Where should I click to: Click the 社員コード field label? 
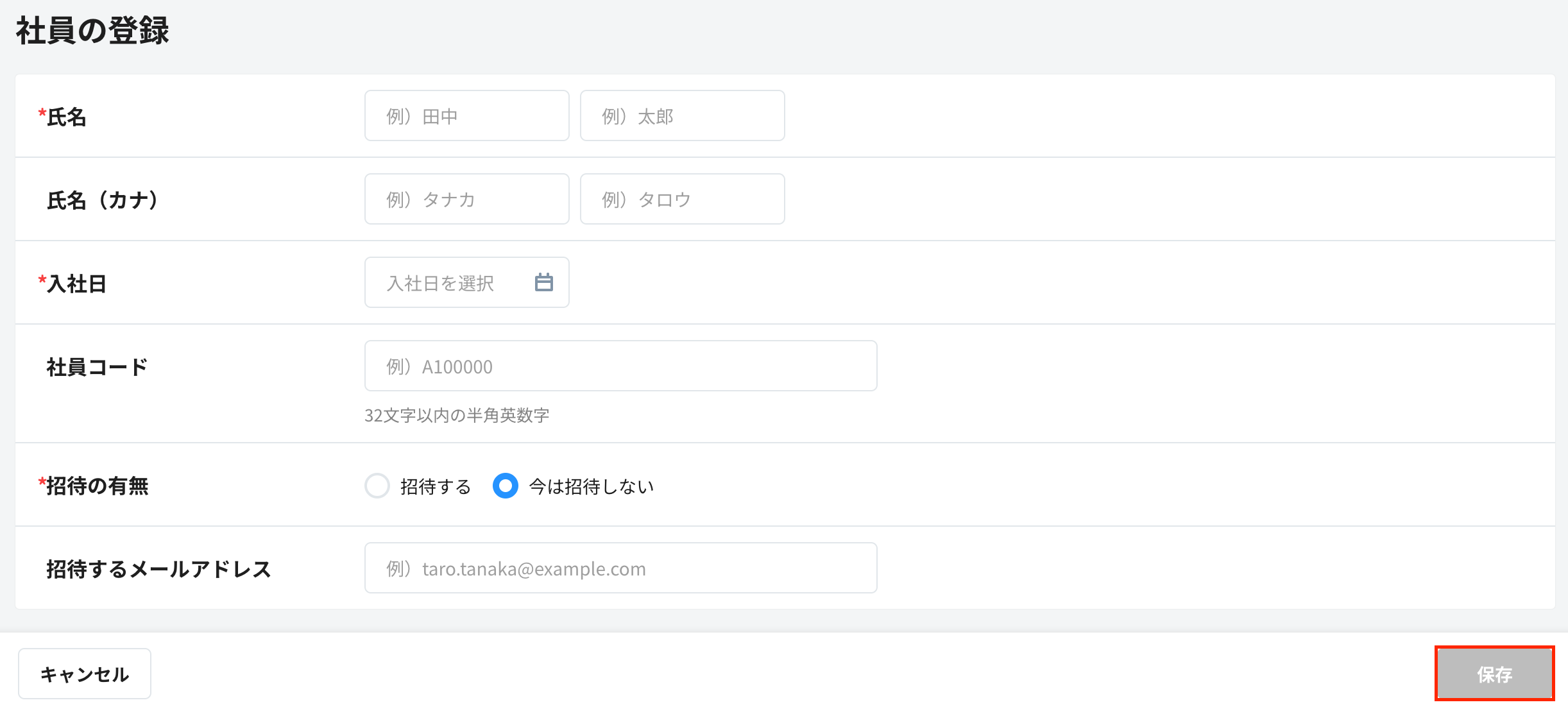tap(98, 367)
